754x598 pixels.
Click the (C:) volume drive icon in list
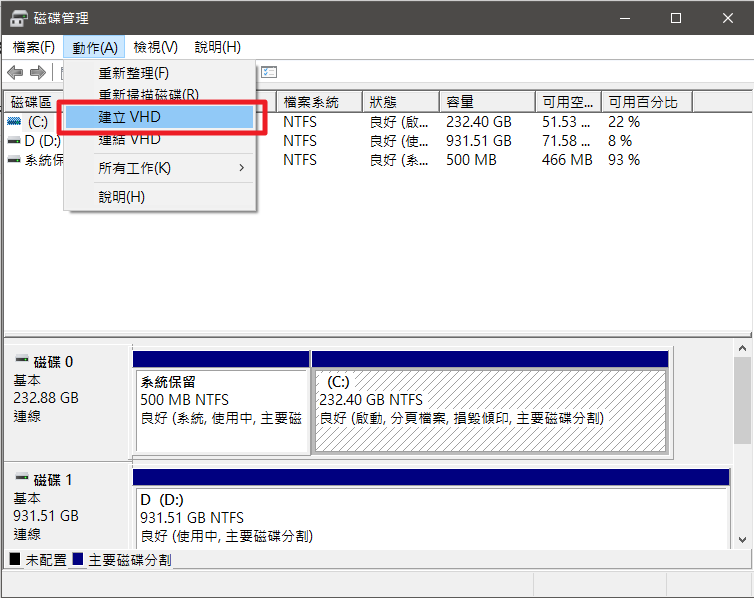tap(13, 122)
